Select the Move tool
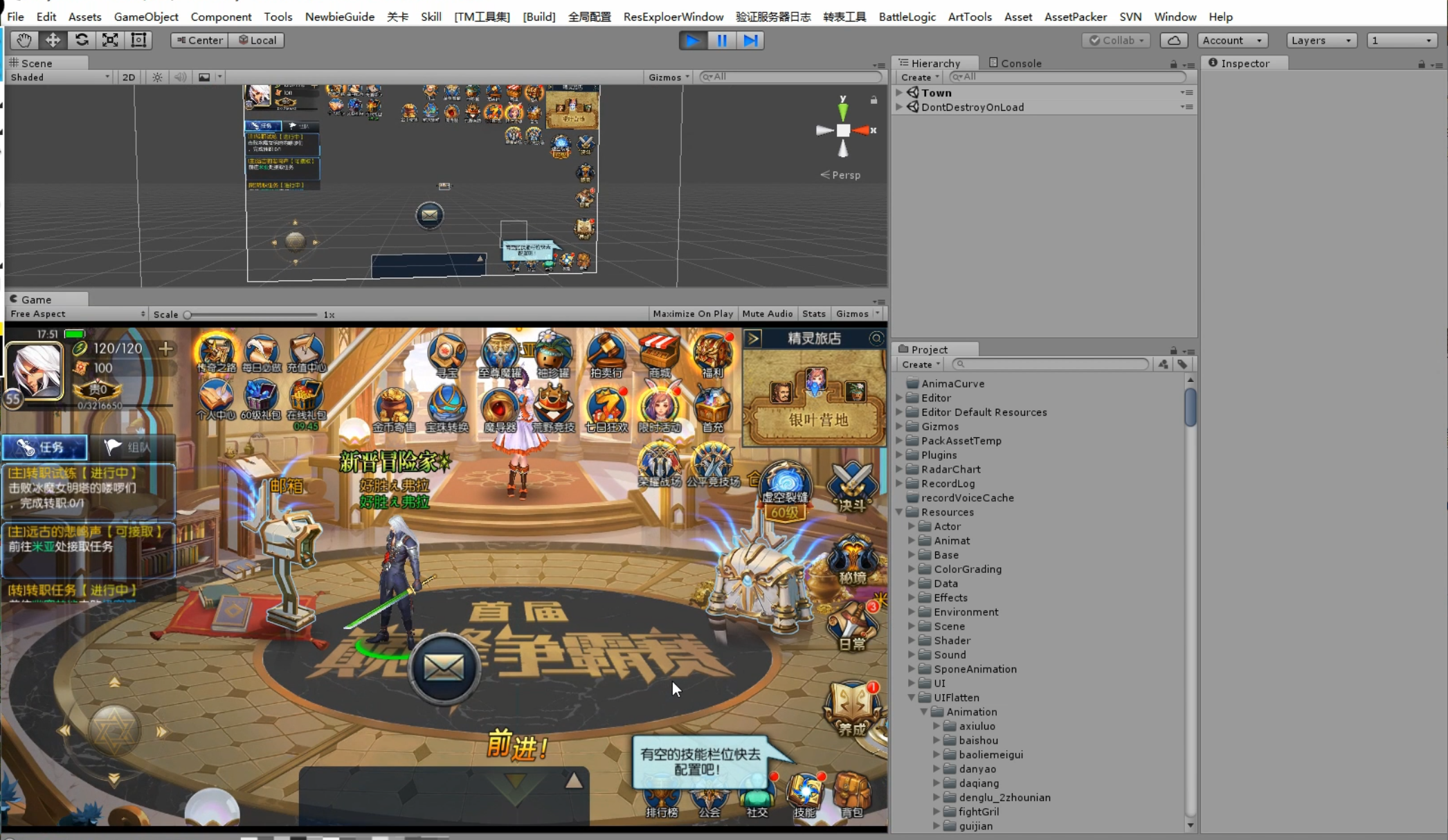Image resolution: width=1448 pixels, height=840 pixels. (x=53, y=40)
